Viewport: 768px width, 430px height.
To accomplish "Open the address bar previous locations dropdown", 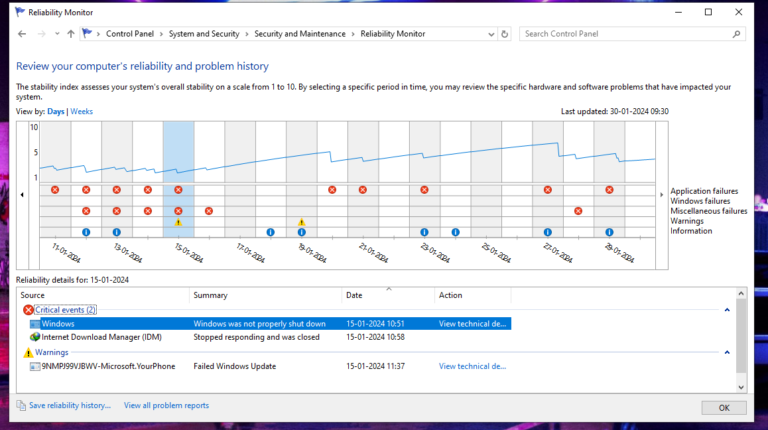I will [x=491, y=34].
